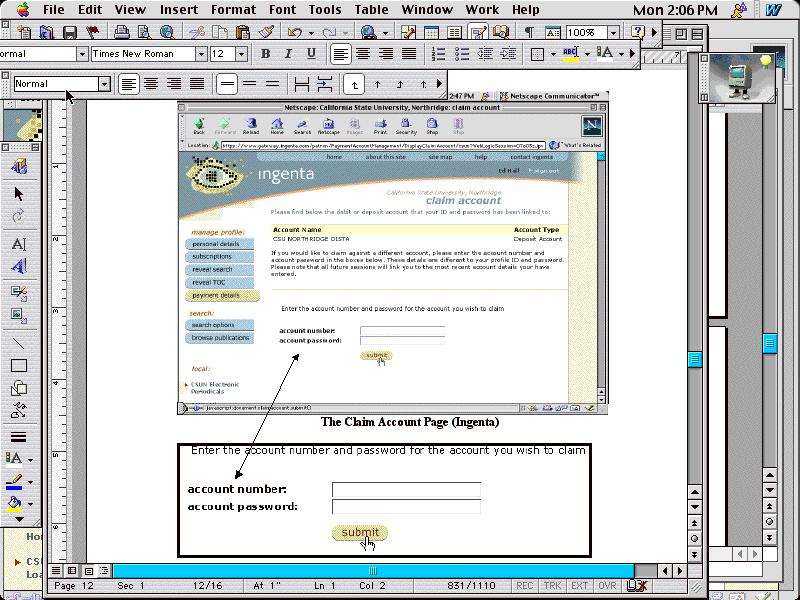Screen dimensions: 800x600
Task: Toggle Underline formatting
Action: (311, 54)
